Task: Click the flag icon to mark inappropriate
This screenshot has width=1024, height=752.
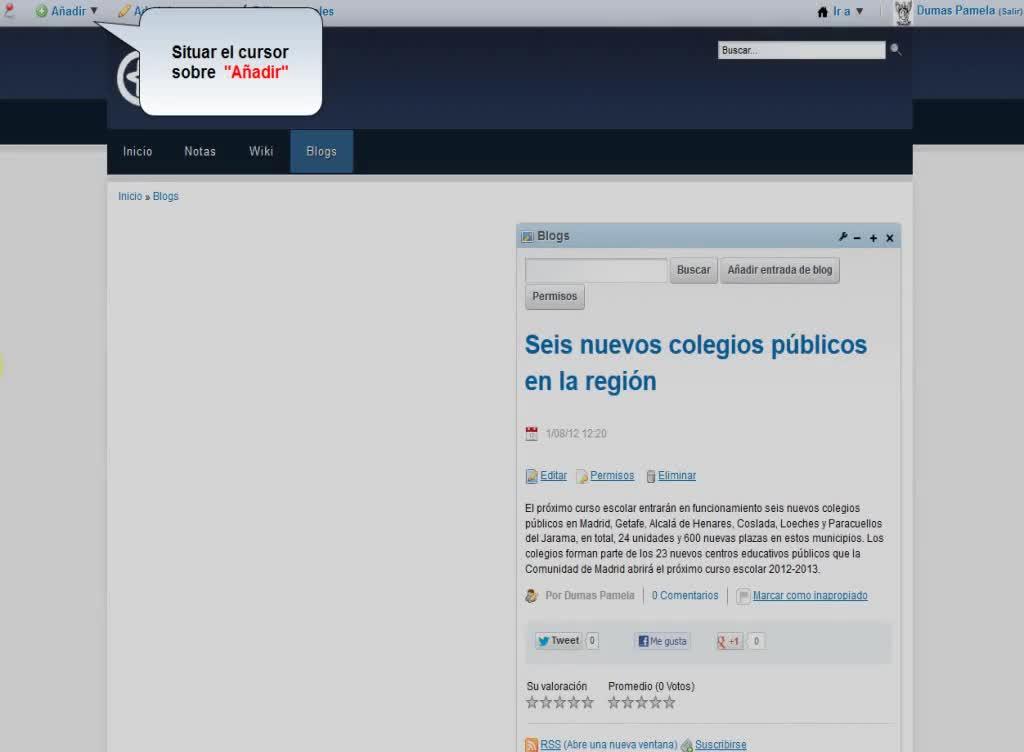Action: 743,596
